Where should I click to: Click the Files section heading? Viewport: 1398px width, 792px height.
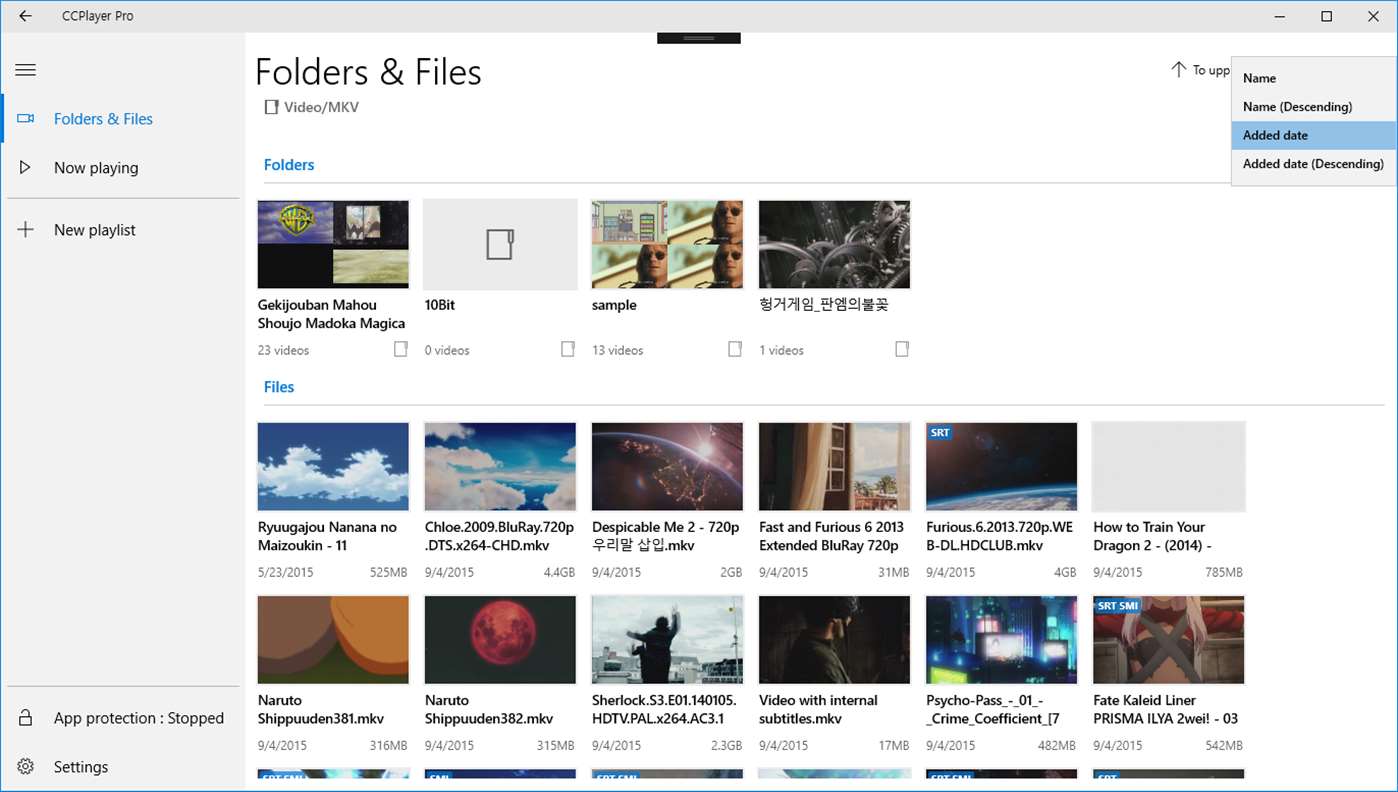(x=279, y=387)
